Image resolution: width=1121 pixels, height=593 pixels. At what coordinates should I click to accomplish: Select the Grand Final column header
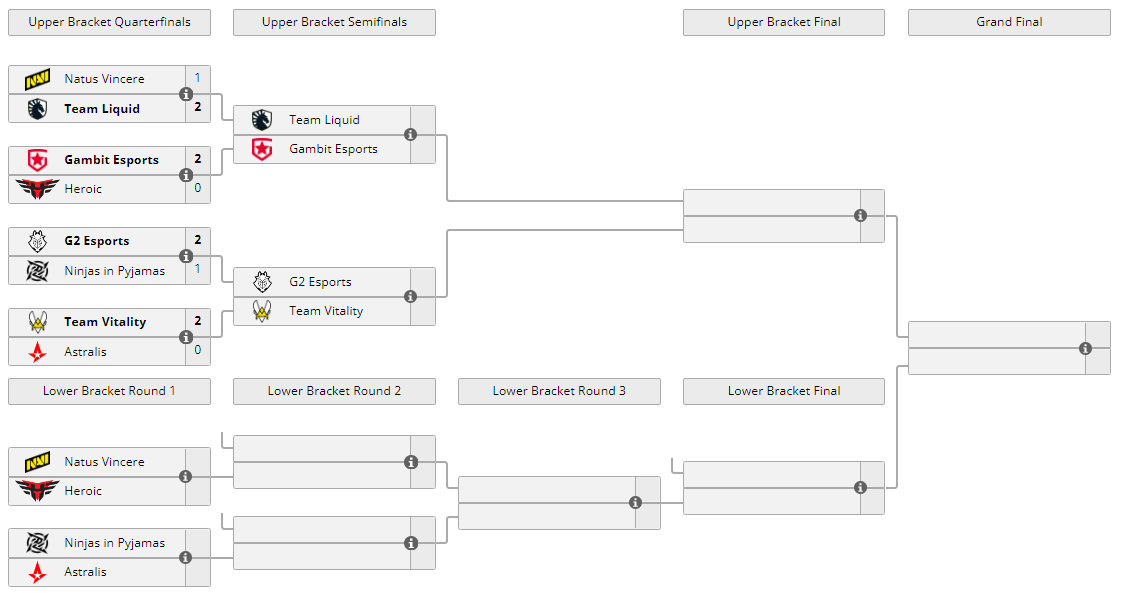pyautogui.click(x=1009, y=22)
